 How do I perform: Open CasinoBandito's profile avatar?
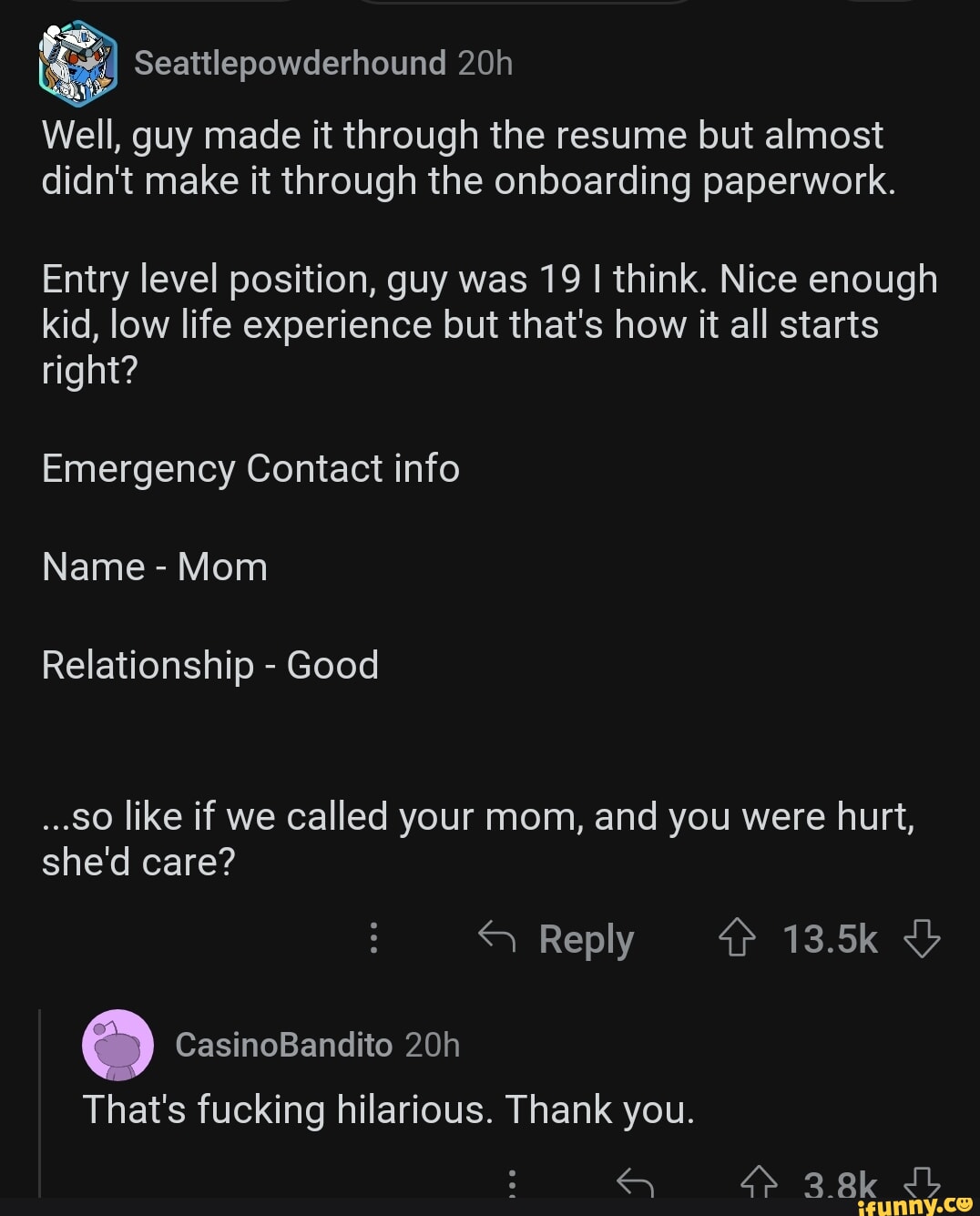point(117,1046)
